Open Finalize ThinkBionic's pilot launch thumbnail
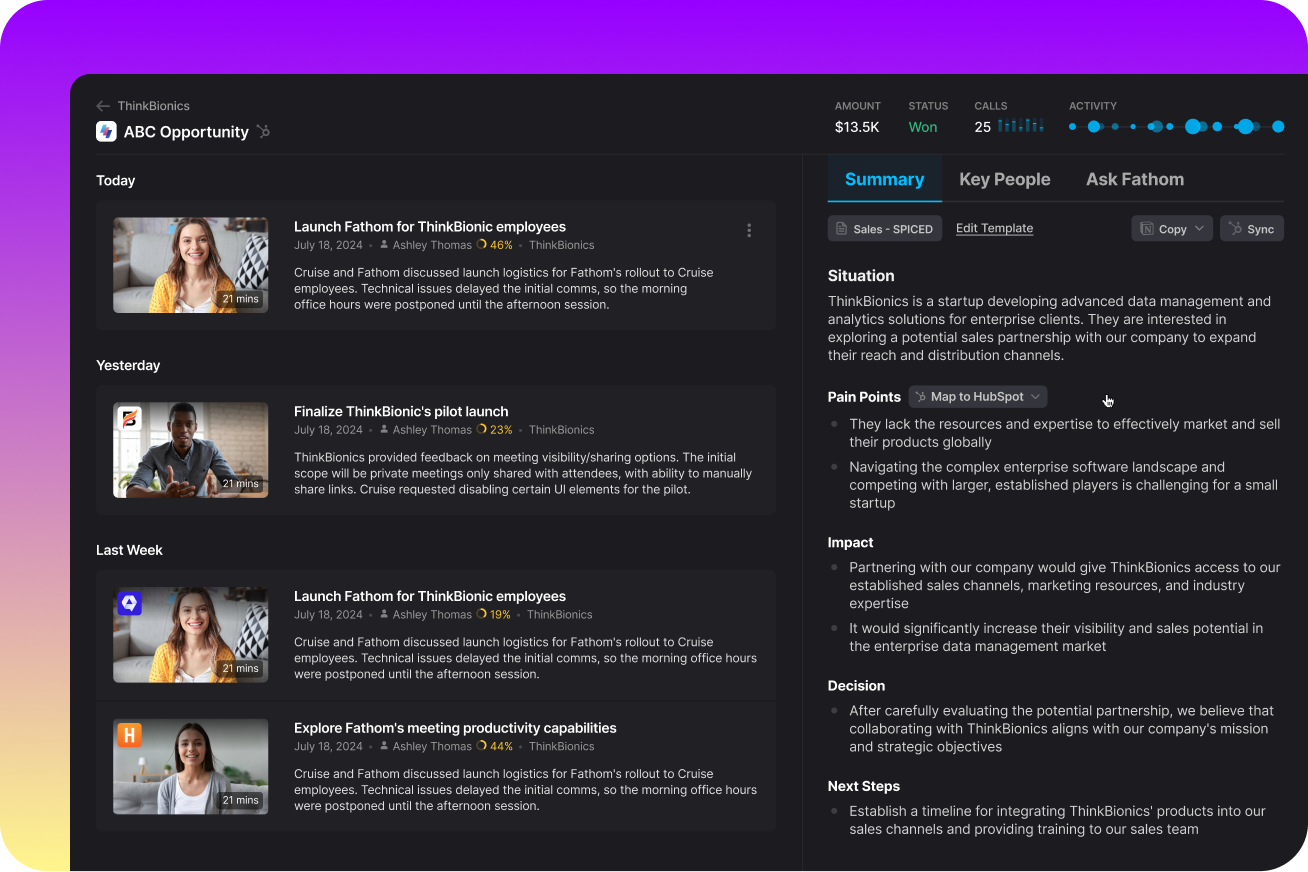The height and width of the screenshot is (872, 1308). pos(190,450)
